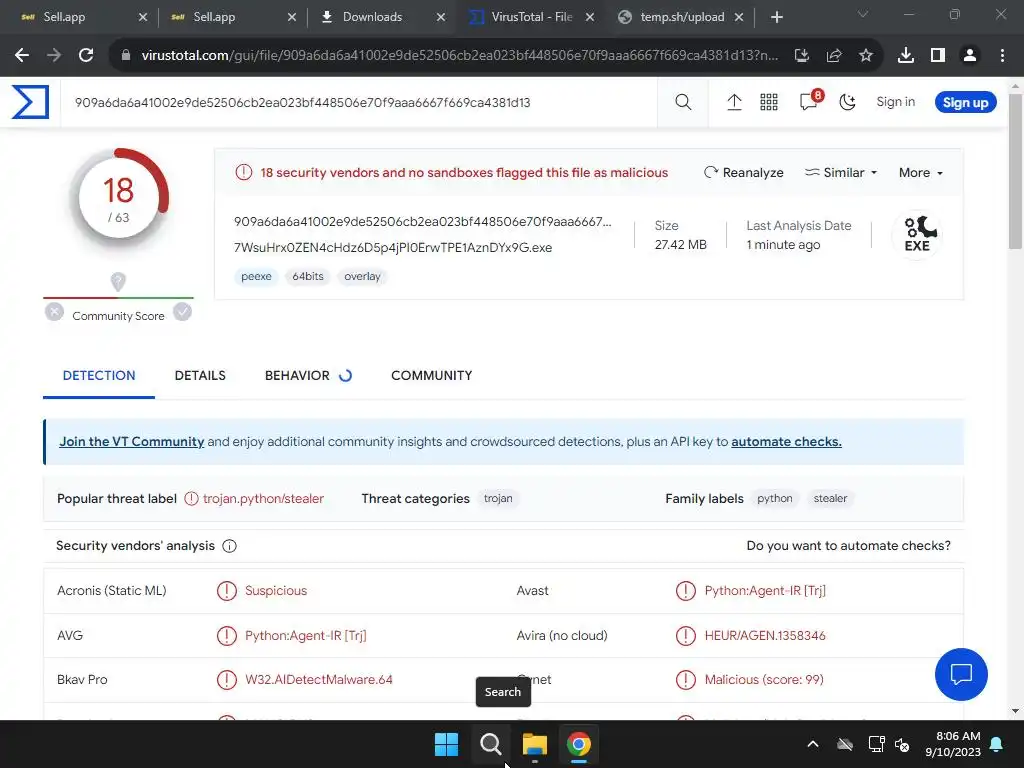Expand the Similar dropdown
This screenshot has width=1024, height=768.
click(x=840, y=172)
